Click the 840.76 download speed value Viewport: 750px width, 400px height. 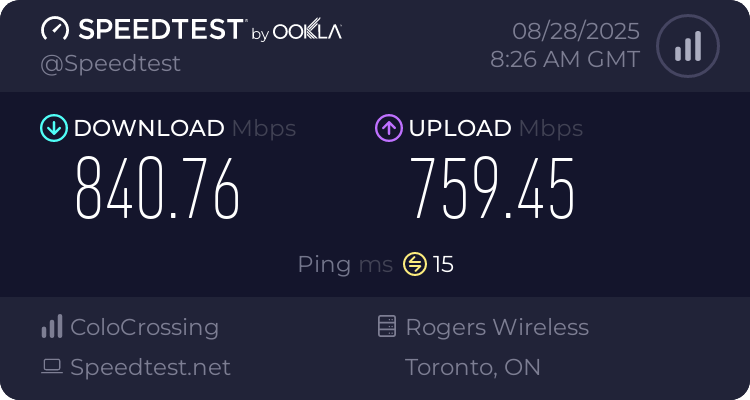click(158, 190)
